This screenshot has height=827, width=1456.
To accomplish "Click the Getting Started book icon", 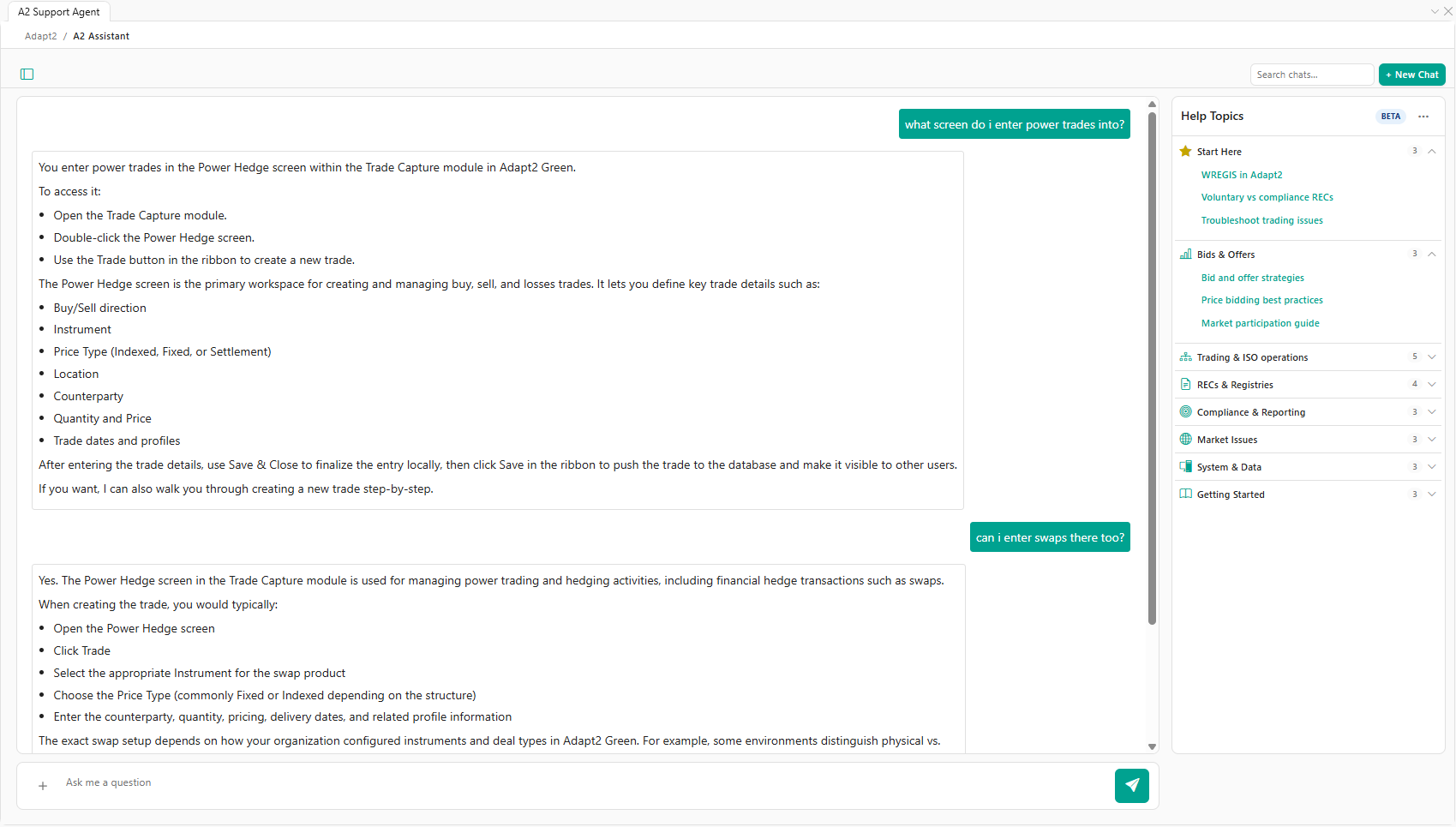I will point(1186,494).
